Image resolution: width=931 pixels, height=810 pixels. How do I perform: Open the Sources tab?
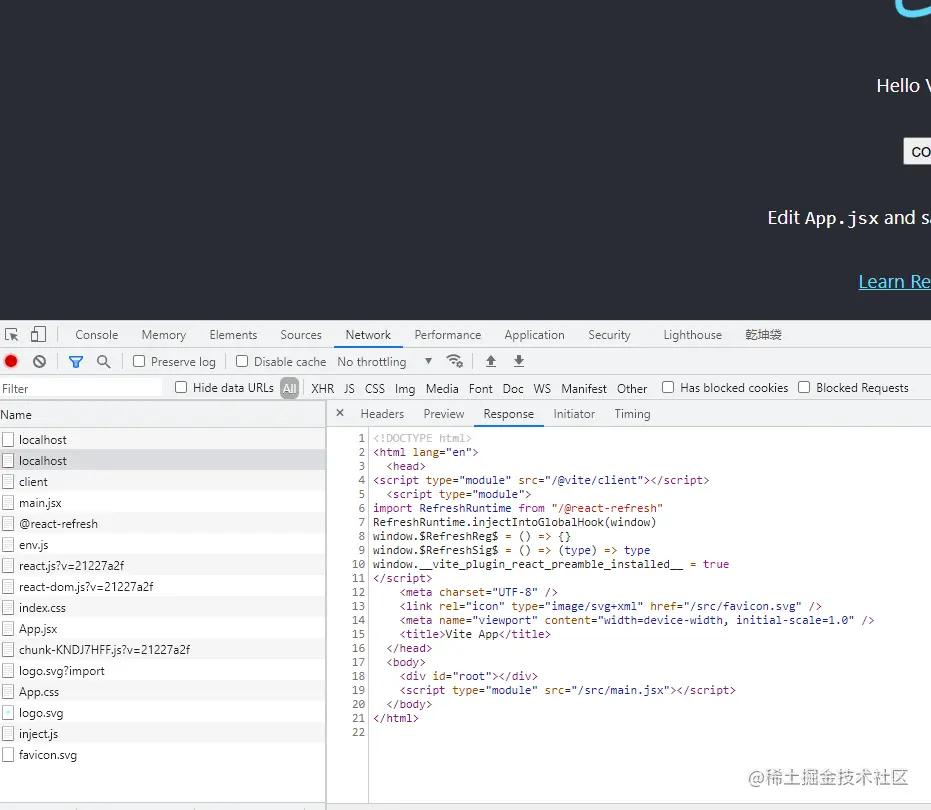pos(301,335)
